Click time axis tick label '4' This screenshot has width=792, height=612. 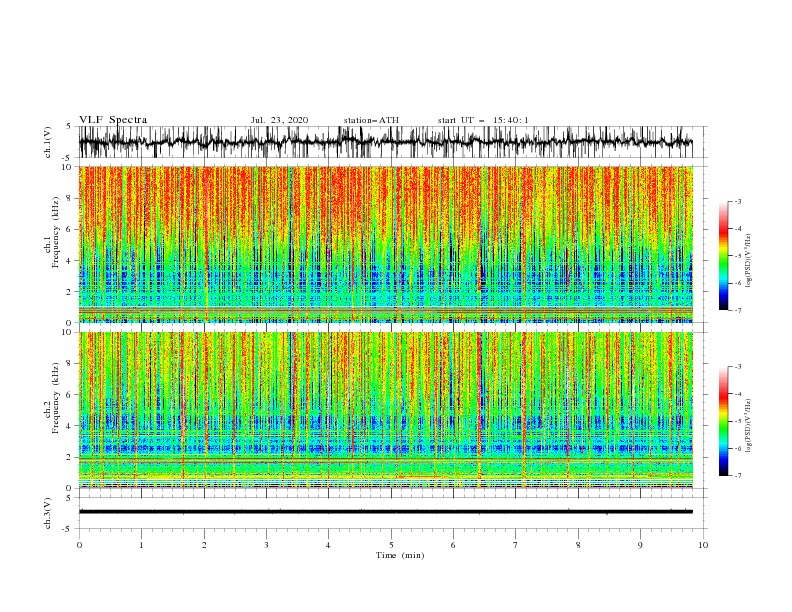pos(329,545)
